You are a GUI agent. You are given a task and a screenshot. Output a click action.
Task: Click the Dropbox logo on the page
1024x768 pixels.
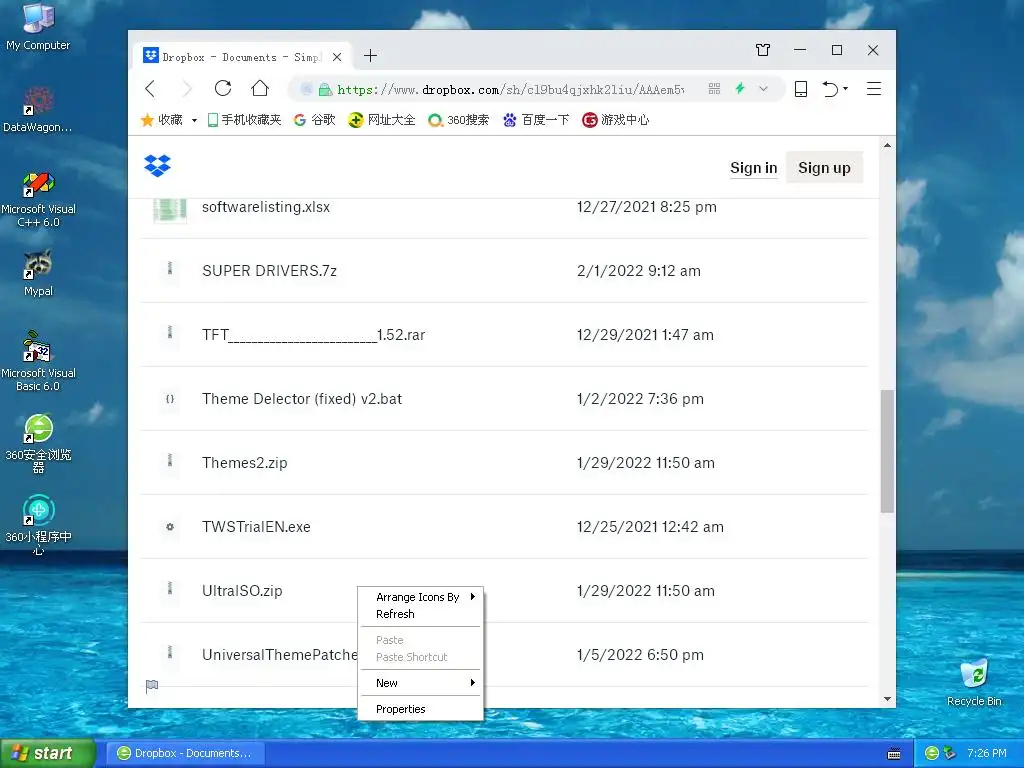(x=157, y=166)
